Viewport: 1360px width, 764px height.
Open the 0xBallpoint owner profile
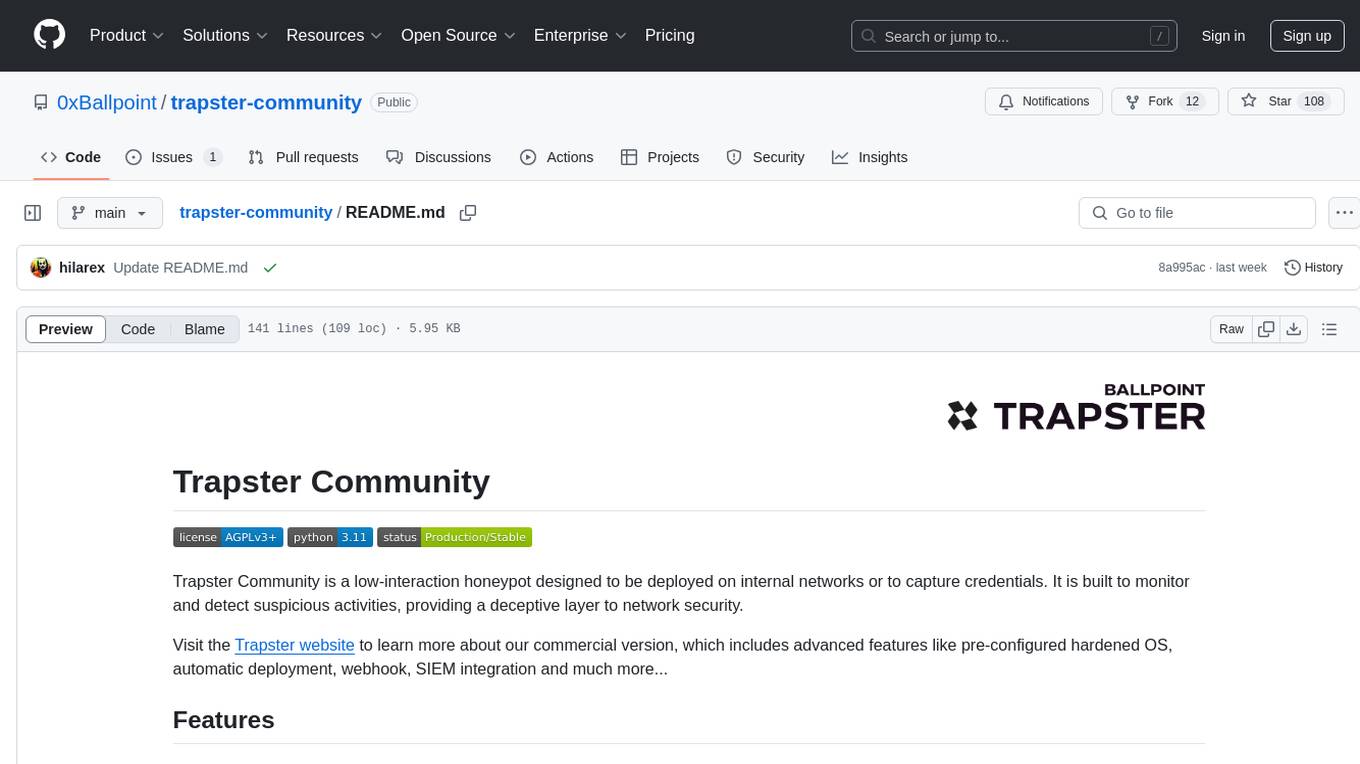click(107, 102)
